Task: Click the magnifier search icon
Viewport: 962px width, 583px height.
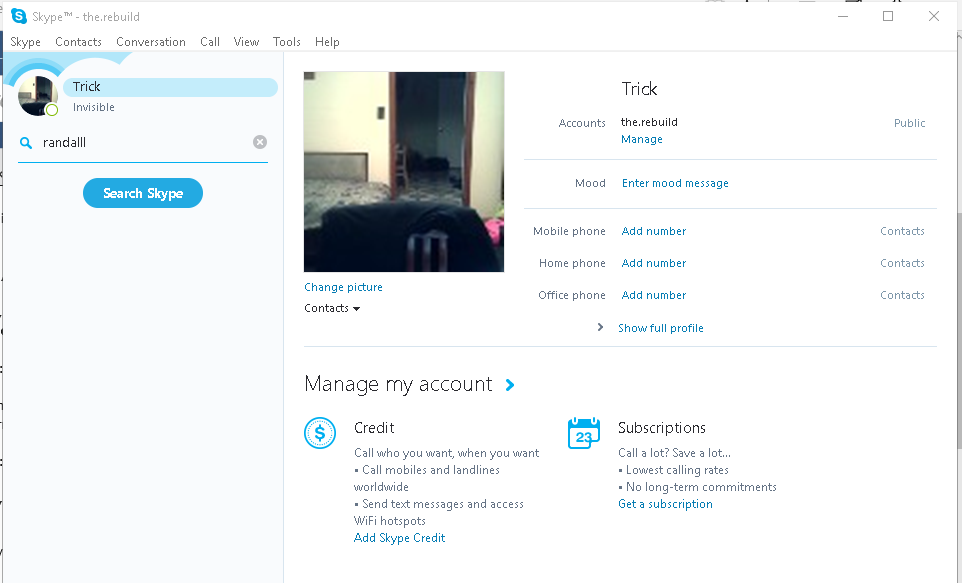Action: pos(26,143)
